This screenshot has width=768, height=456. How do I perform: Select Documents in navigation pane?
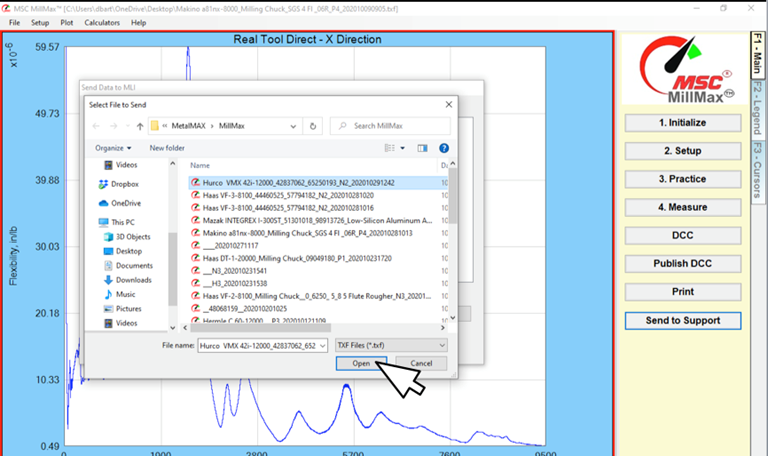pyautogui.click(x=128, y=265)
